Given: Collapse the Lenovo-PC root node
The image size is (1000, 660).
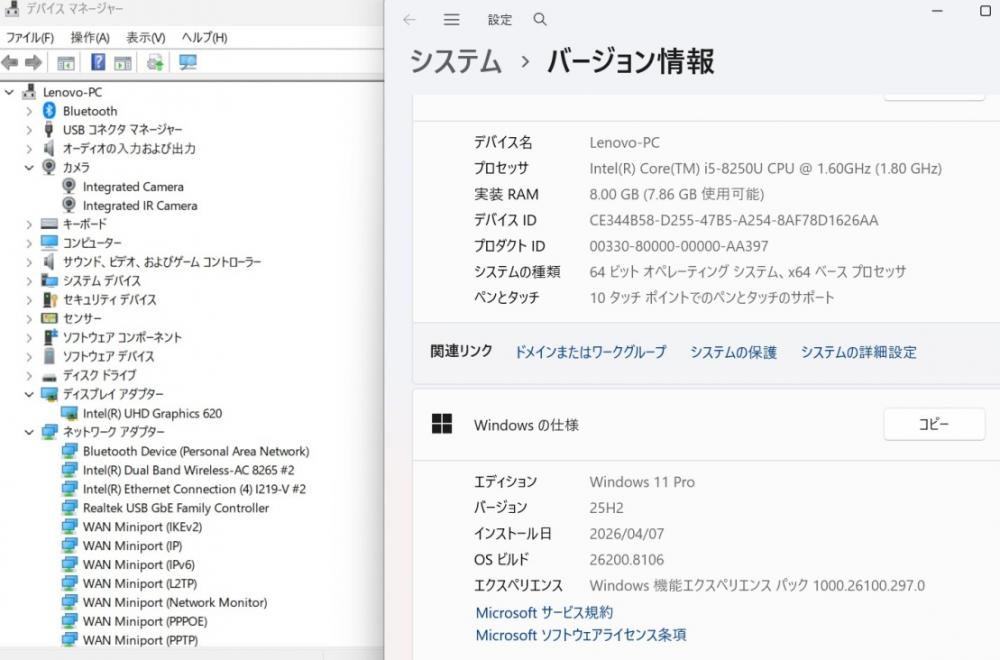Looking at the screenshot, I should pyautogui.click(x=9, y=92).
